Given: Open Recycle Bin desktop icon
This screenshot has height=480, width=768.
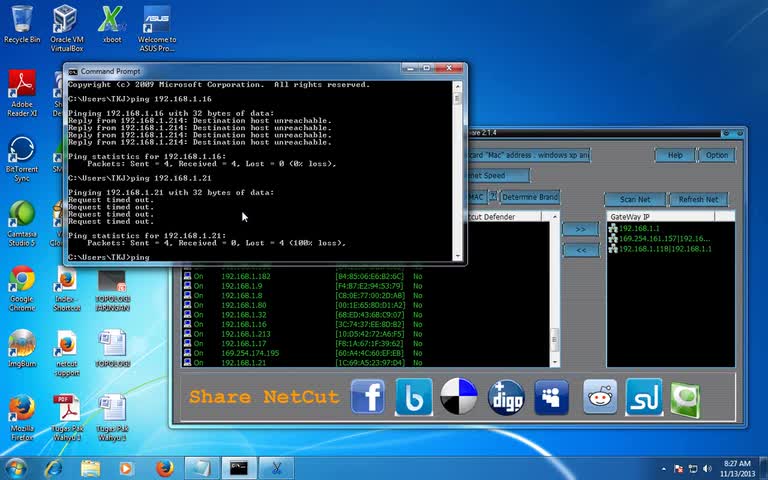Looking at the screenshot, I should point(22,24).
